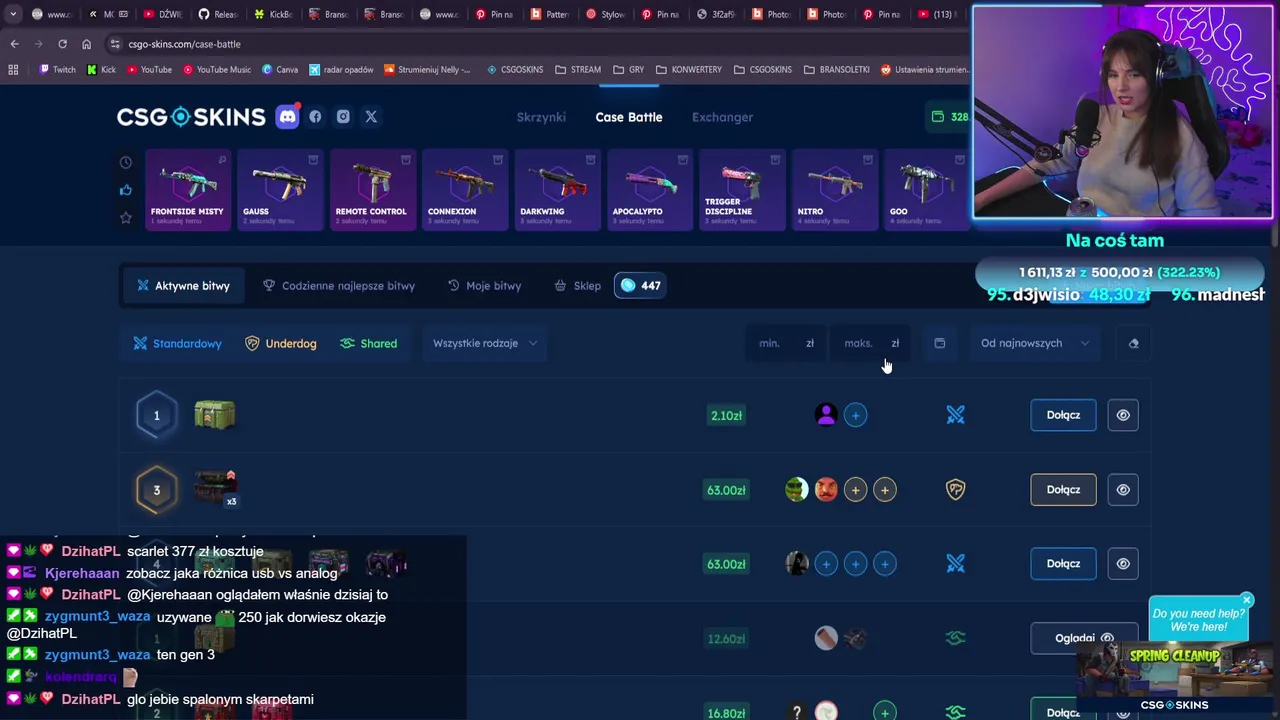Toggle the Standardowy battle filter
This screenshot has width=1280, height=720.
point(178,344)
